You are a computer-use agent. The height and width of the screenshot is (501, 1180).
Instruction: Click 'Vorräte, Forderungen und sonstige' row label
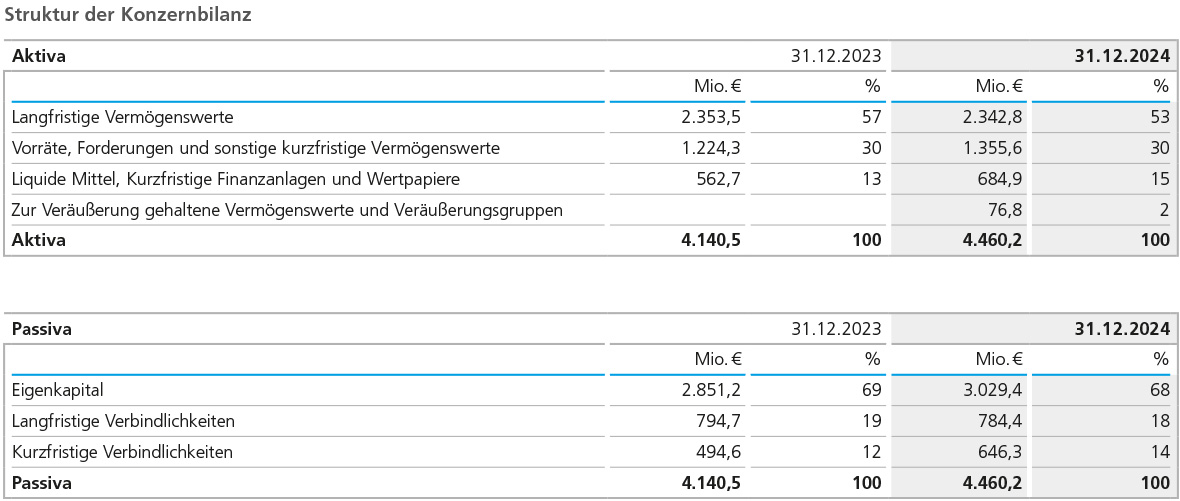[255, 148]
